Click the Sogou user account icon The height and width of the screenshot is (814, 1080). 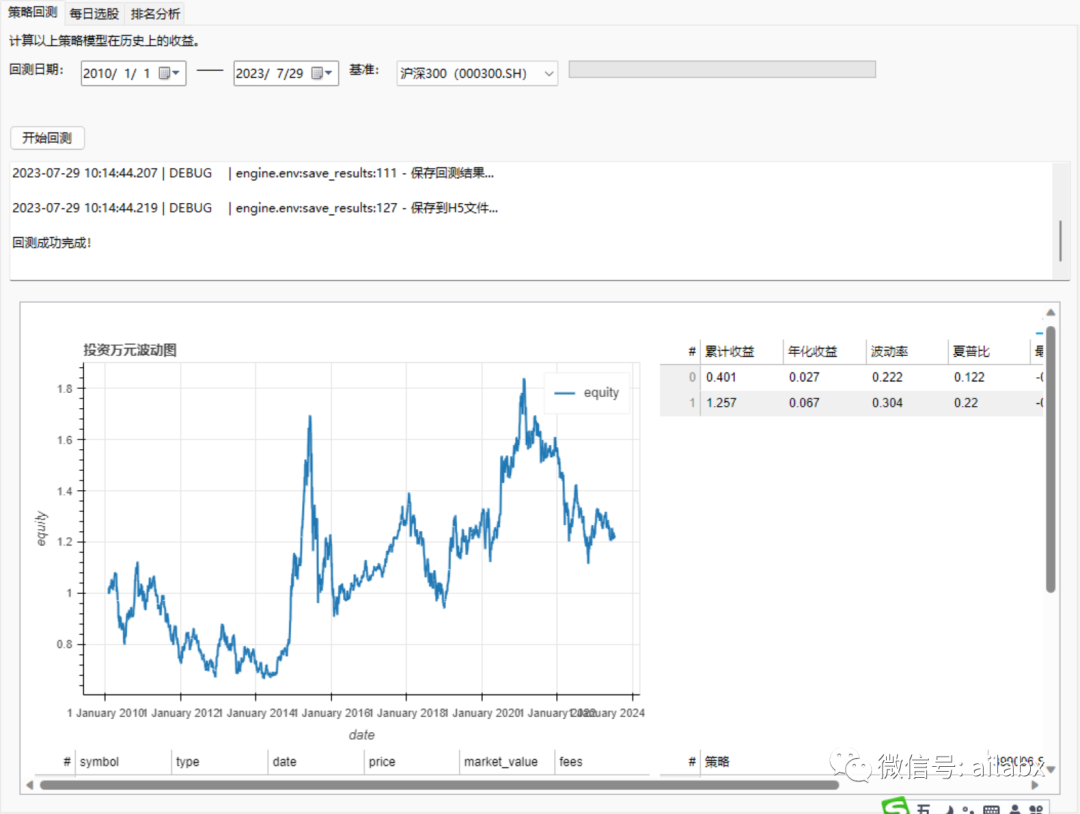[x=1015, y=809]
